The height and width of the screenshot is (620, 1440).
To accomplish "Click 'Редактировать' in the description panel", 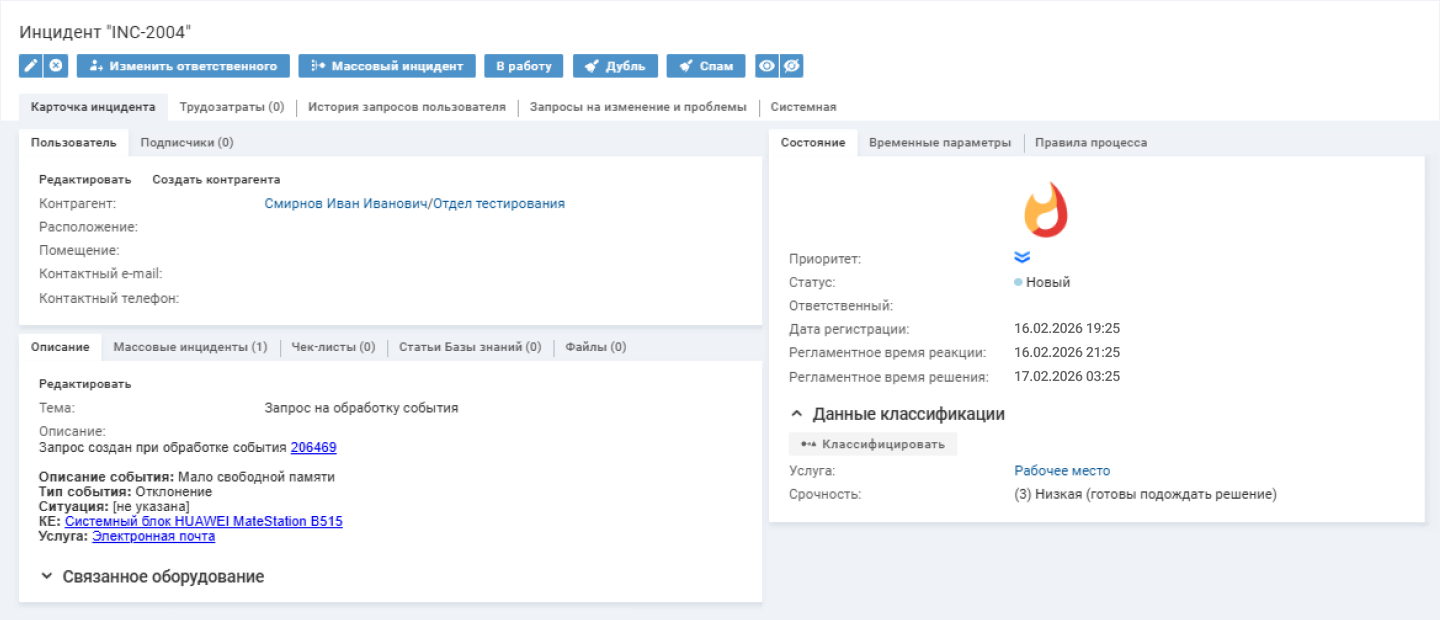I will 85,384.
